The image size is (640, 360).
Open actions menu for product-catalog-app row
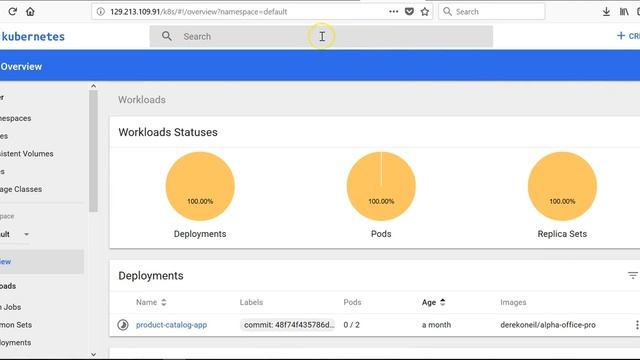tap(637, 325)
